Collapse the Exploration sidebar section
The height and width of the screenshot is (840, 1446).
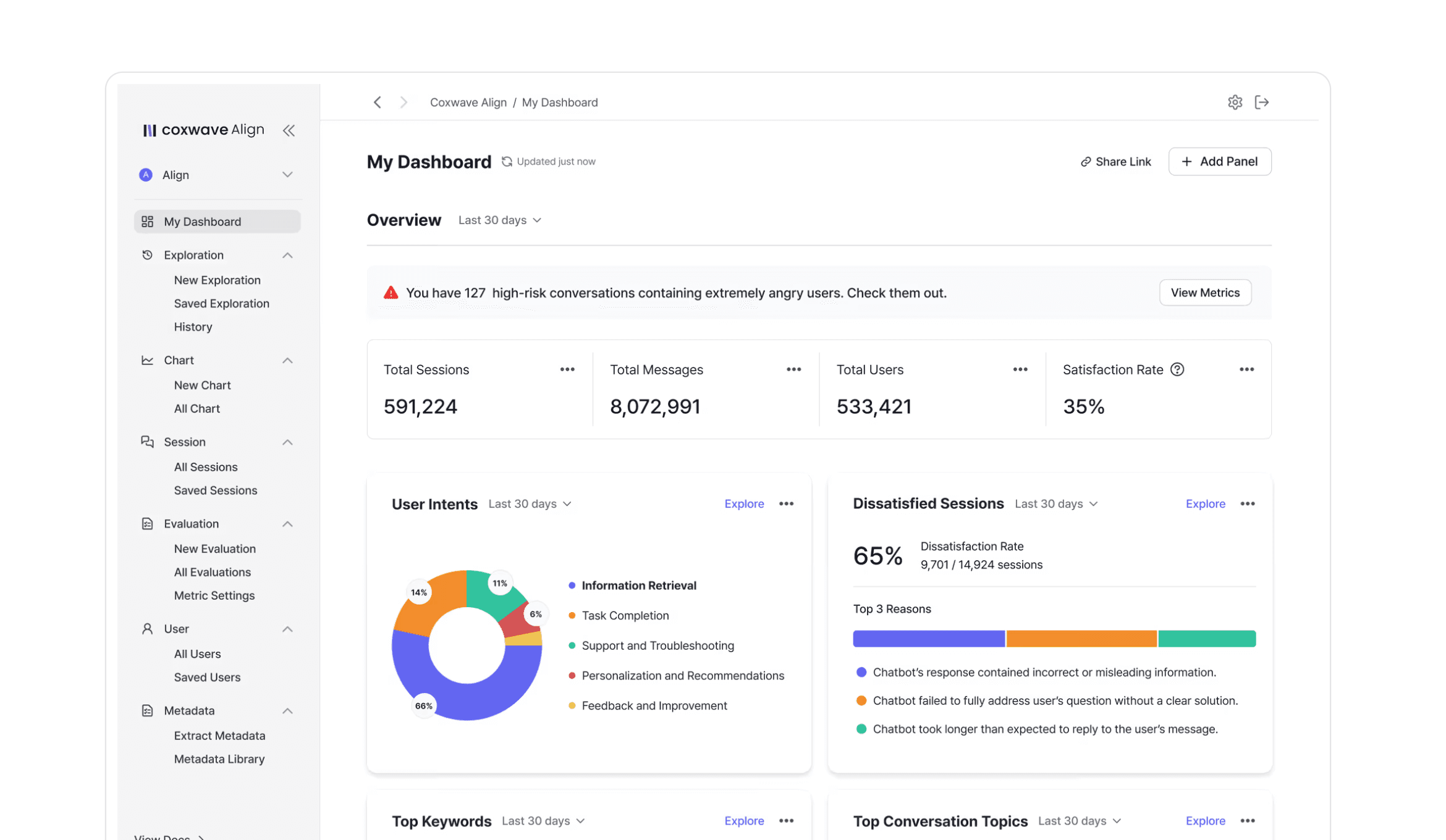[x=287, y=255]
